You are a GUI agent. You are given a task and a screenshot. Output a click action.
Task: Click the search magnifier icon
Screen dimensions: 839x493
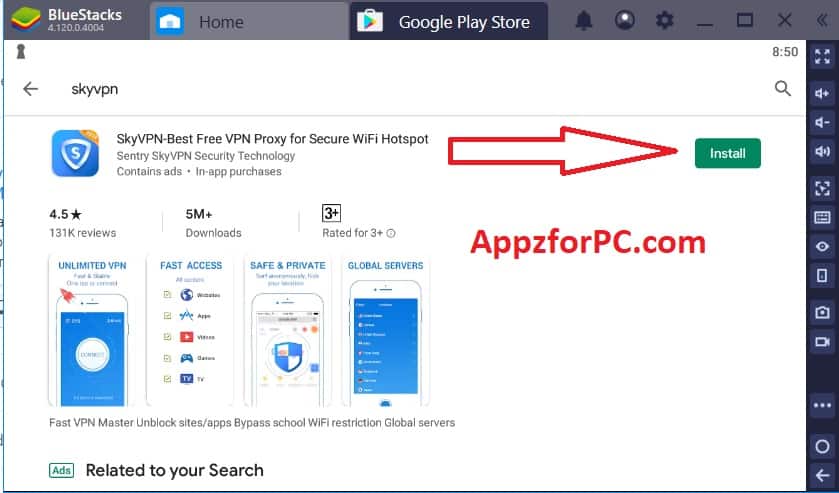coord(782,88)
